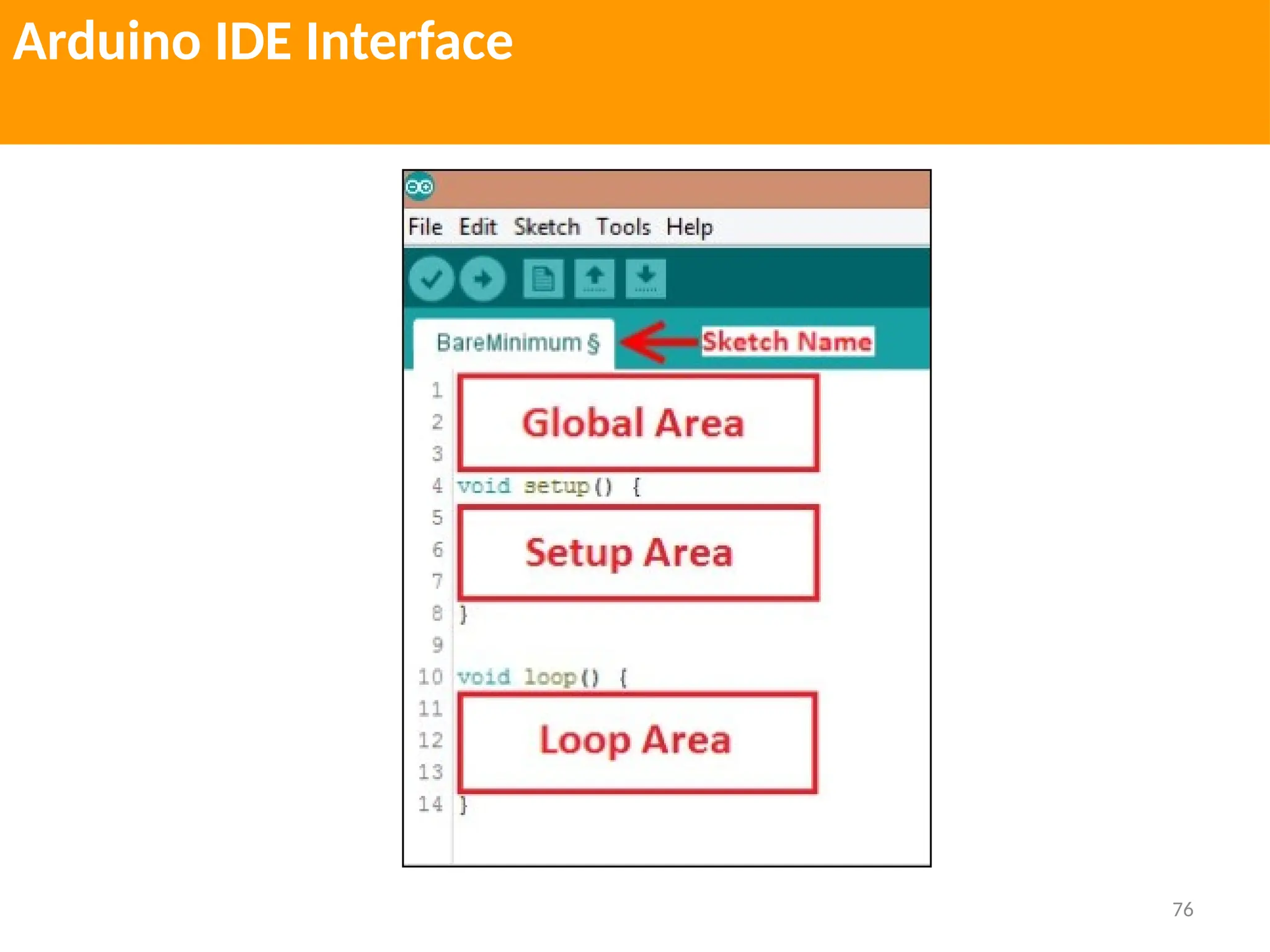Open the Sketch menu

[x=546, y=227]
